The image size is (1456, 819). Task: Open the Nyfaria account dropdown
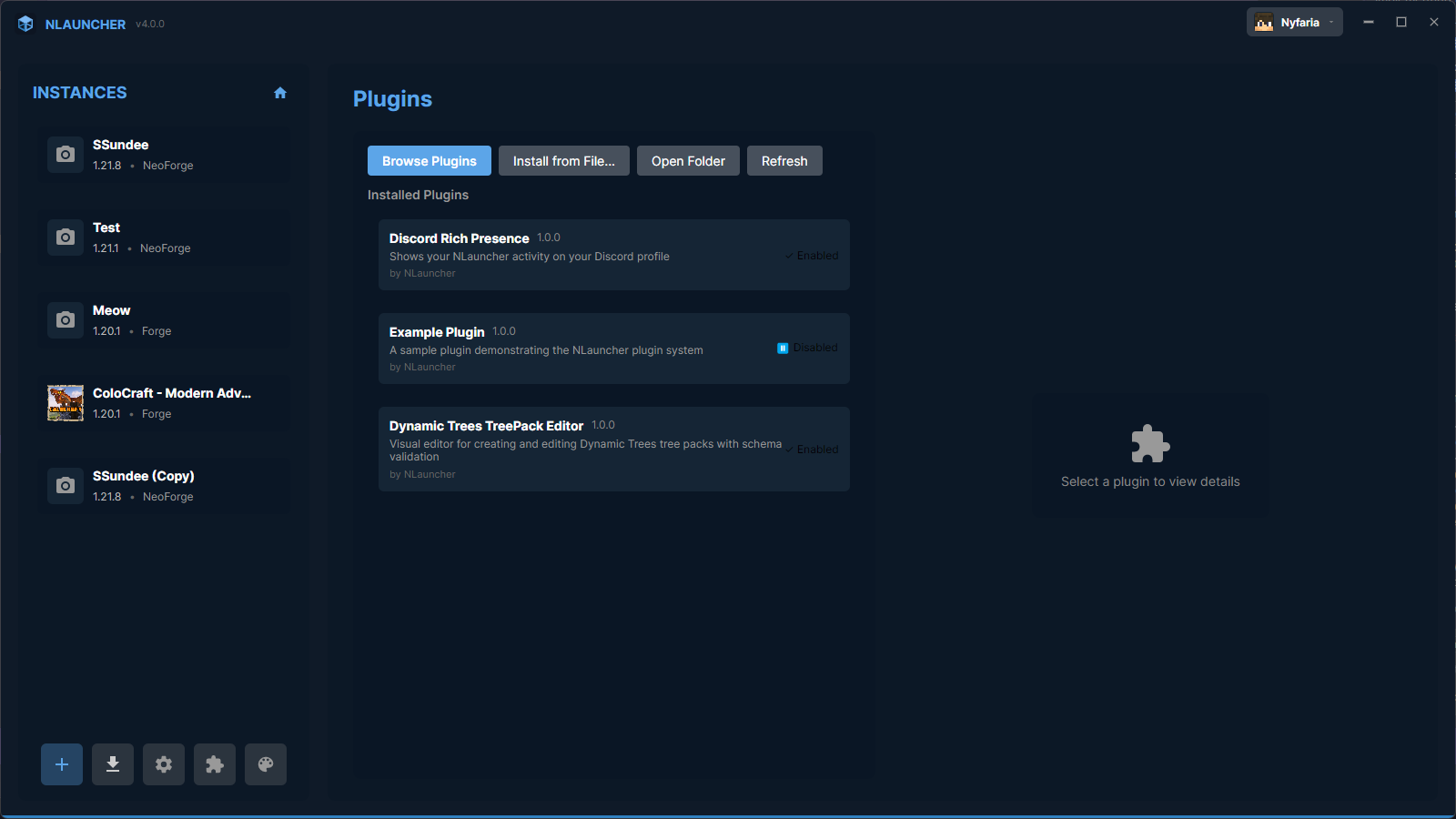[x=1293, y=22]
